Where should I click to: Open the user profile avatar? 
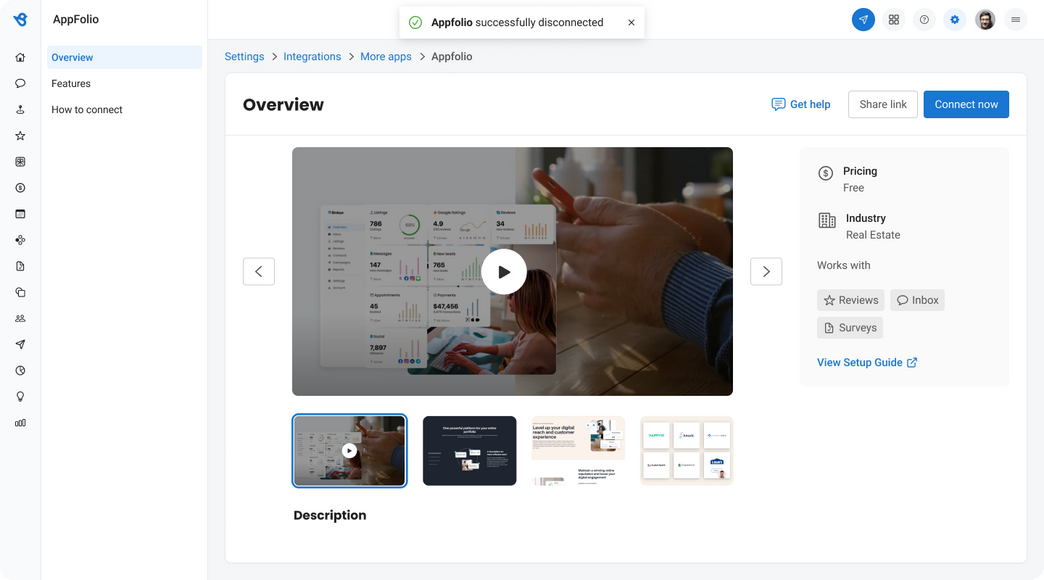coord(985,19)
